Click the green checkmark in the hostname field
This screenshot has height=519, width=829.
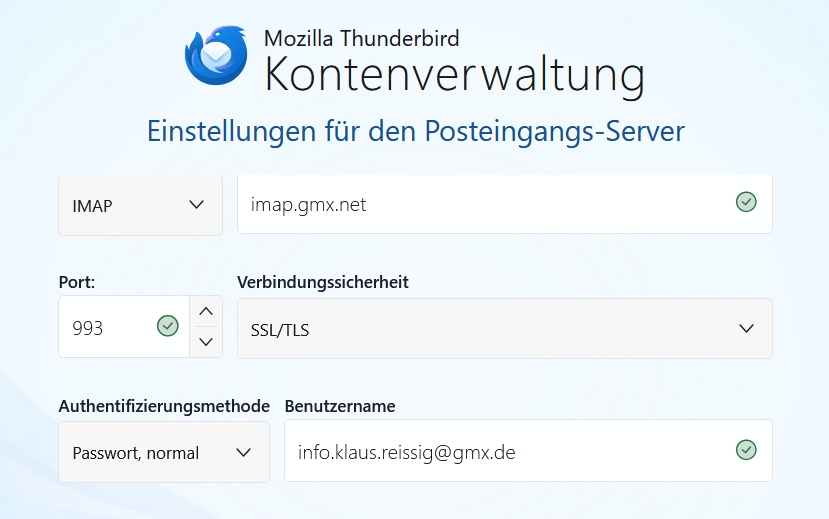tap(746, 203)
